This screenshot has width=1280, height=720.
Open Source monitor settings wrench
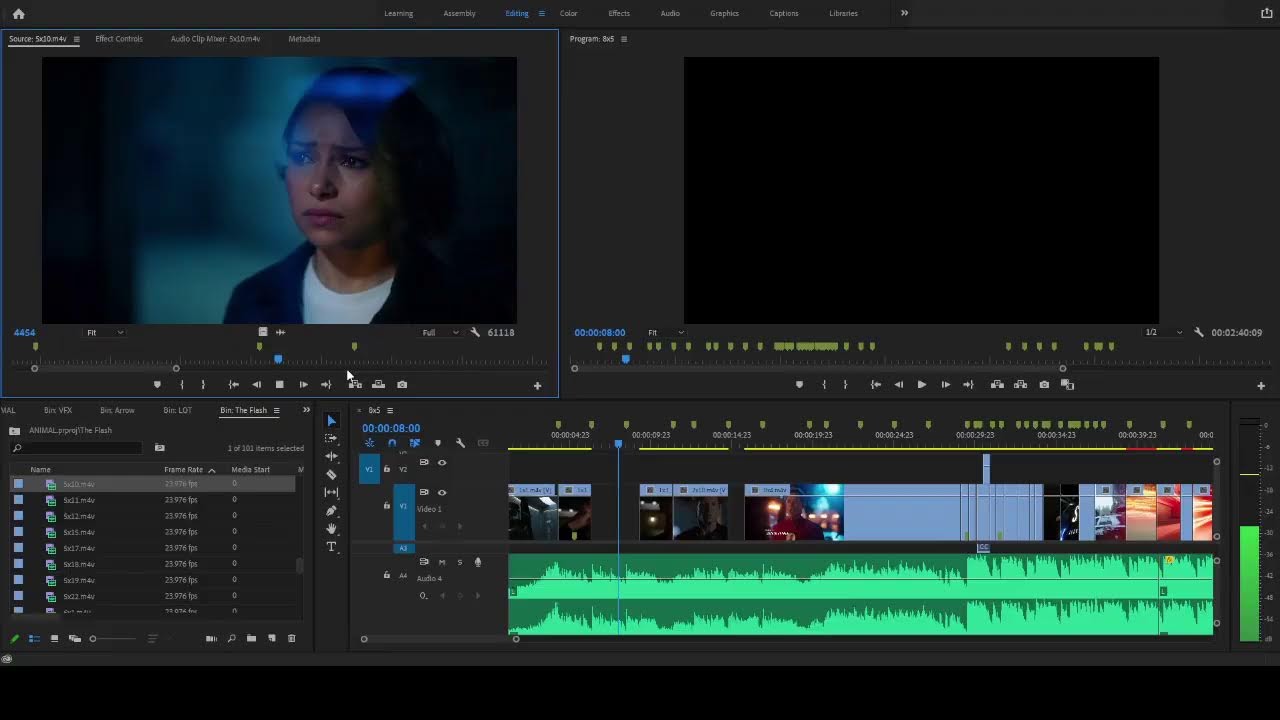[475, 332]
